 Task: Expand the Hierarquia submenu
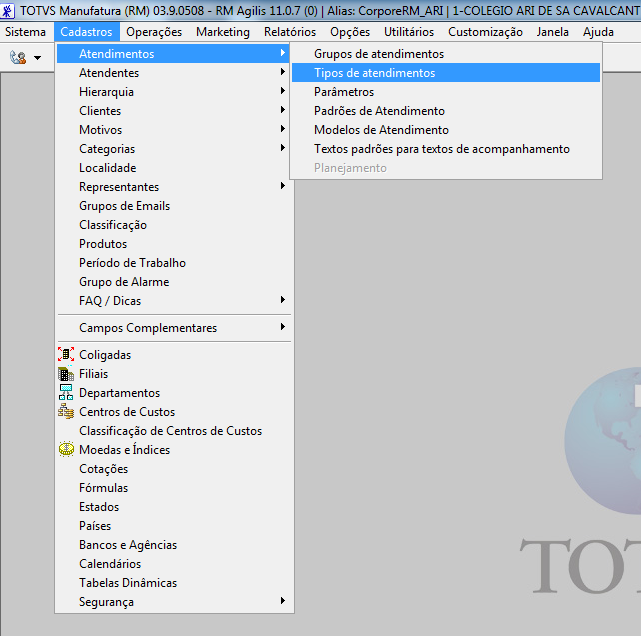[175, 92]
